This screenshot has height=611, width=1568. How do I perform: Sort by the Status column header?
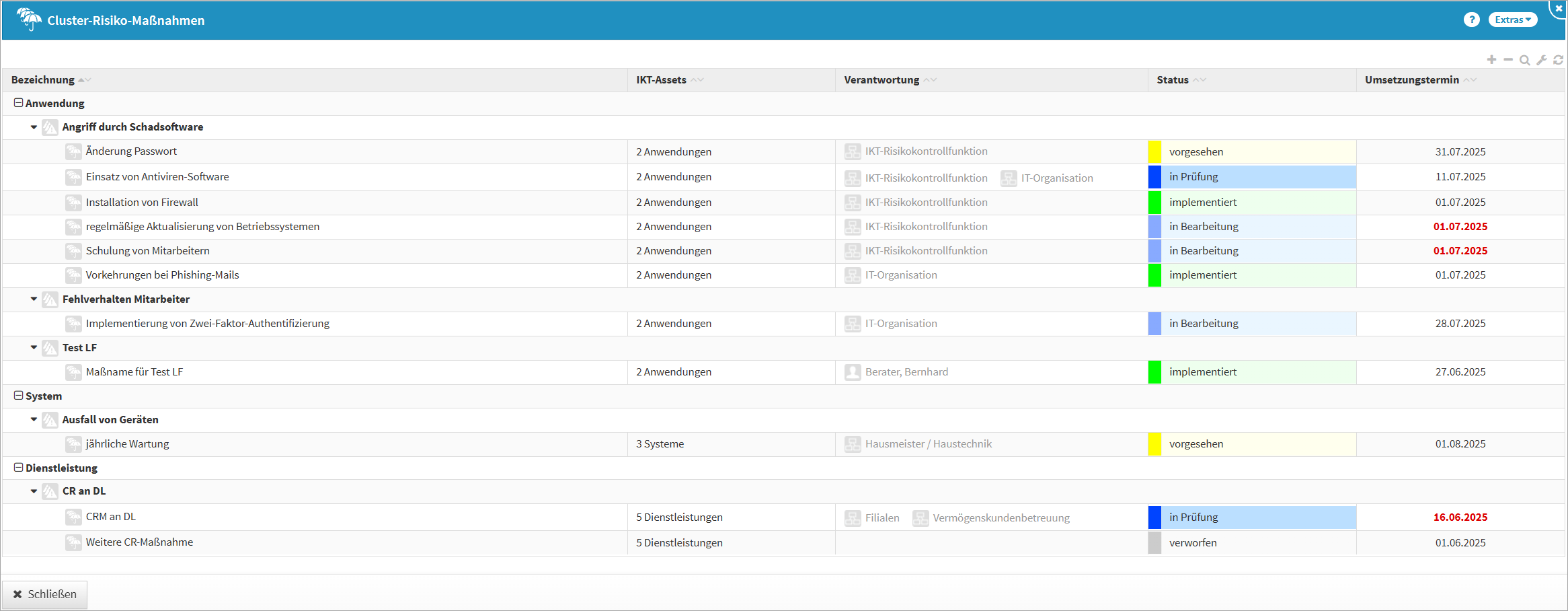click(1173, 80)
